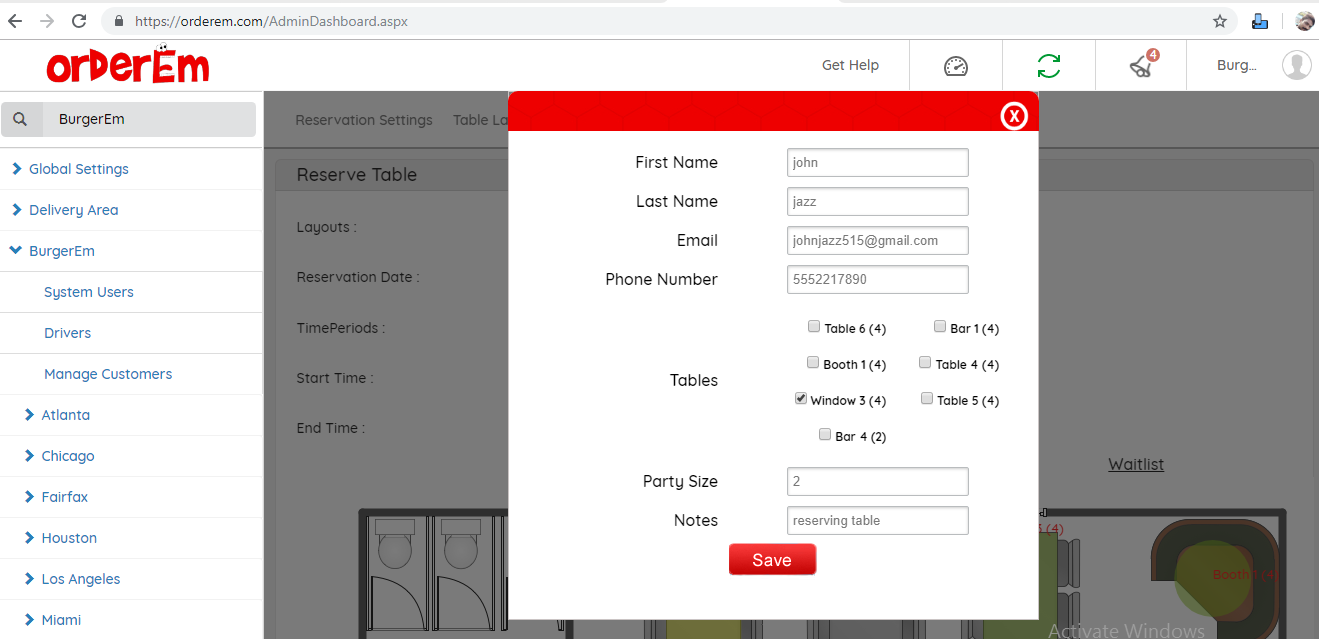Click the OrderEm logo
Screen dimensions: 1319x639
(x=128, y=66)
